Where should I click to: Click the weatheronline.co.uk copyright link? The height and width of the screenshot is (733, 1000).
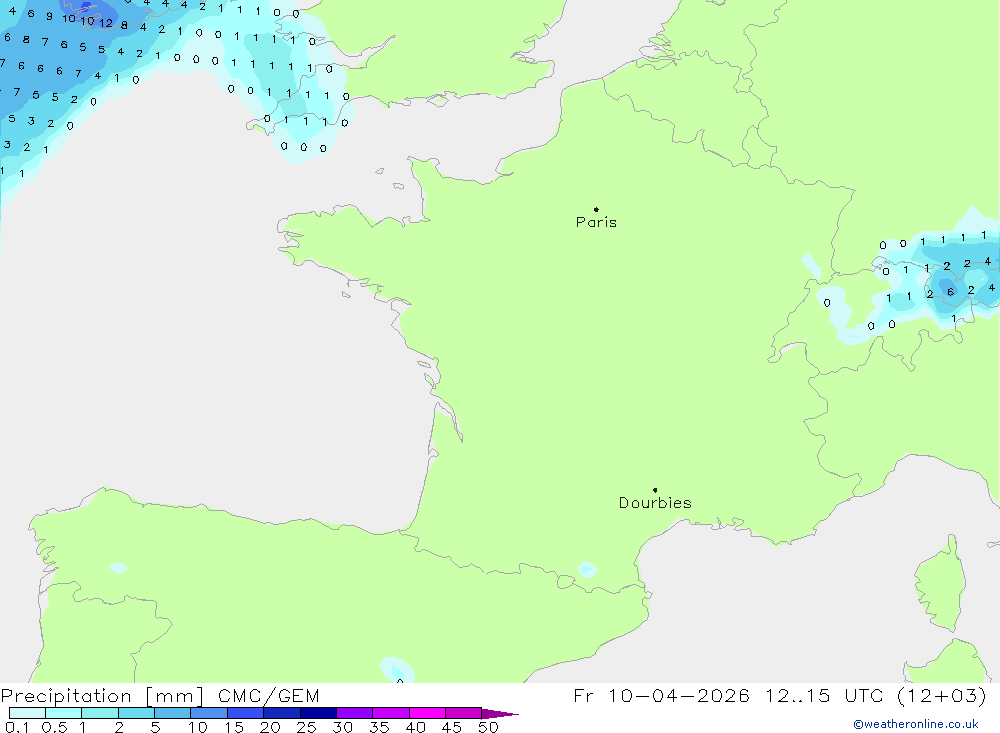[x=916, y=724]
